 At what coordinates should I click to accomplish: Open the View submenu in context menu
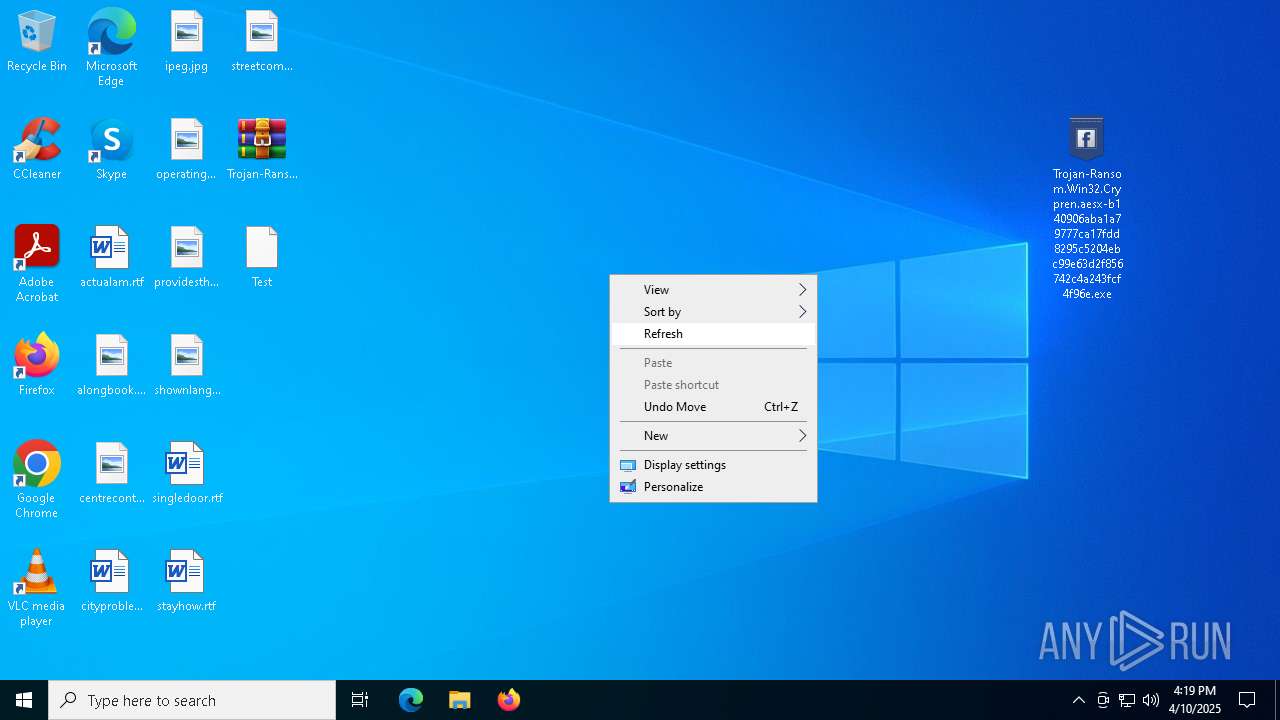pos(713,290)
